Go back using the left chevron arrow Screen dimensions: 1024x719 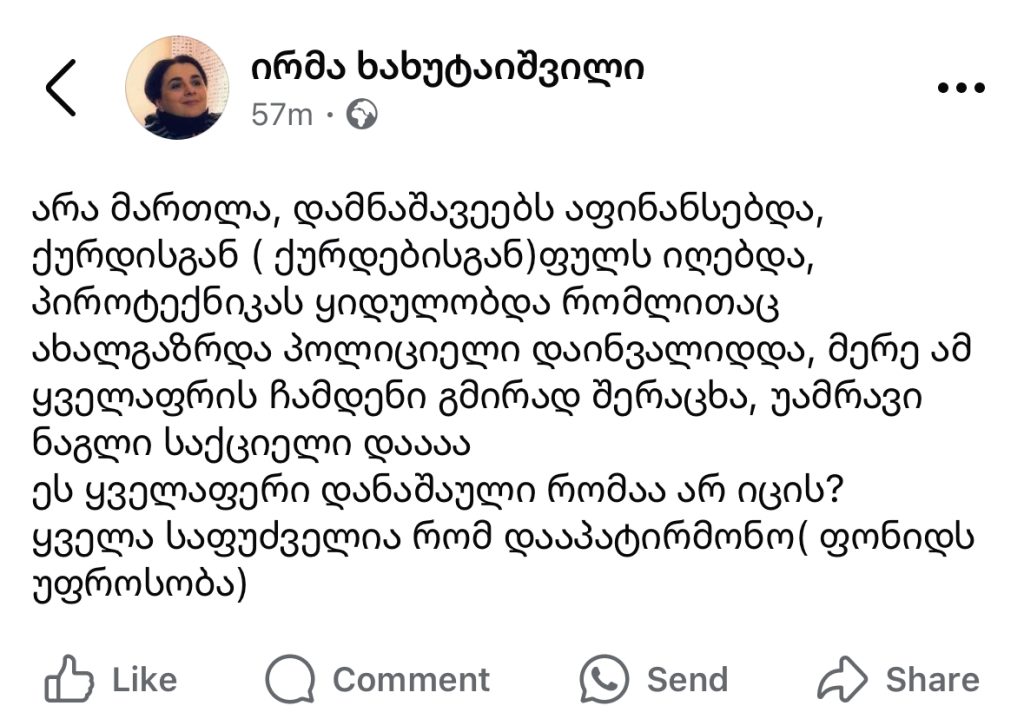coord(61,87)
